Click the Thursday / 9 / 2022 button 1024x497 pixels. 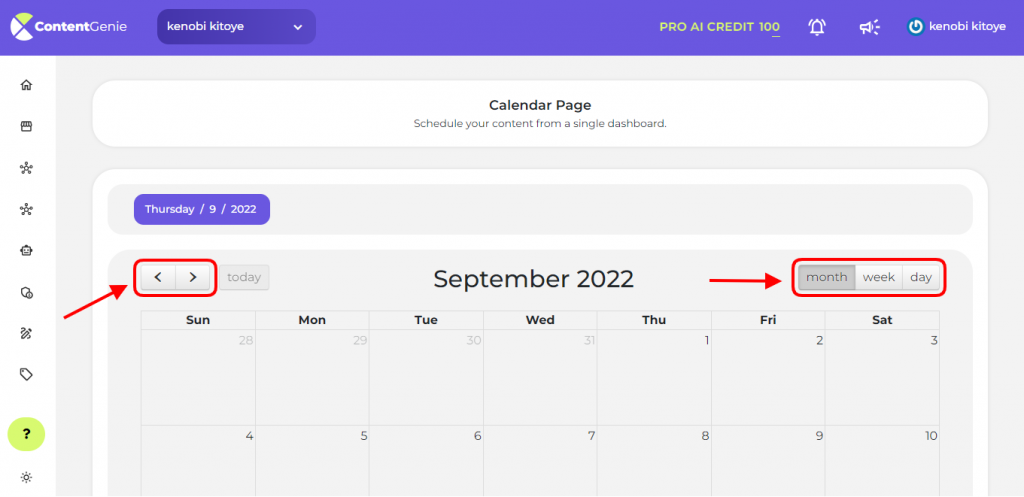(x=202, y=210)
